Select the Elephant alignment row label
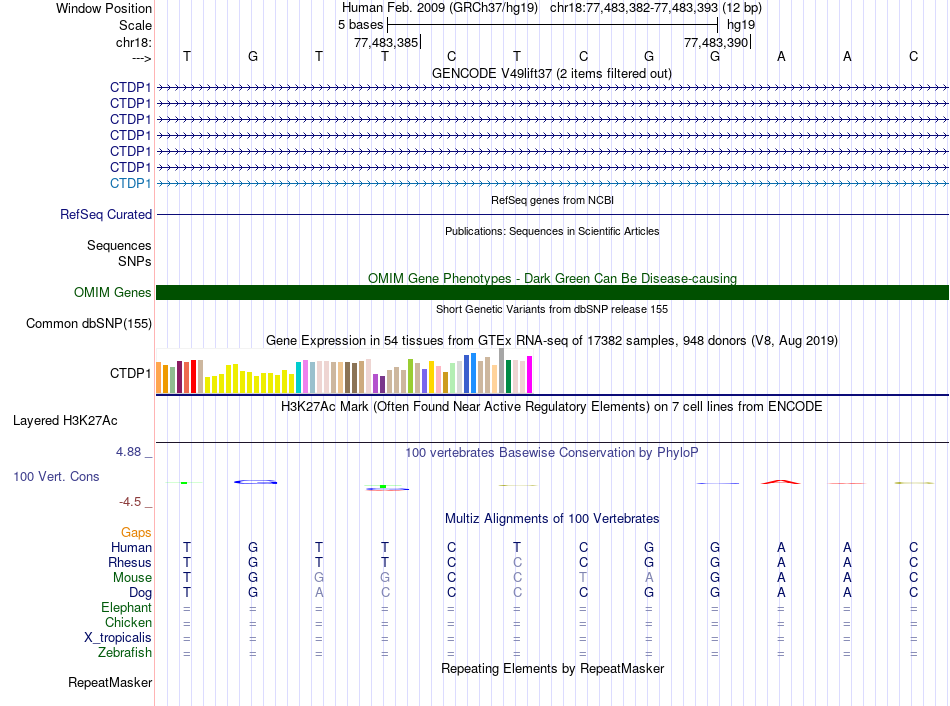This screenshot has height=706, width=950. tap(126, 607)
